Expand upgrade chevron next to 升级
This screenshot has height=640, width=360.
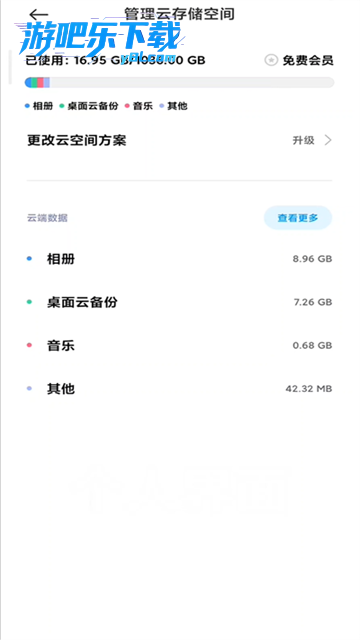click(328, 140)
